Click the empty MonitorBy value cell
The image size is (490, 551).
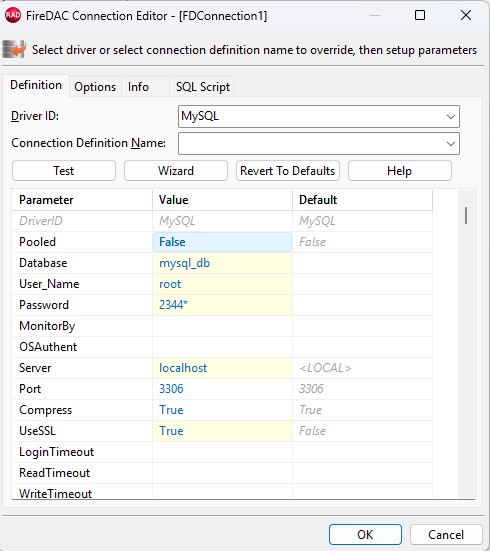tap(222, 326)
